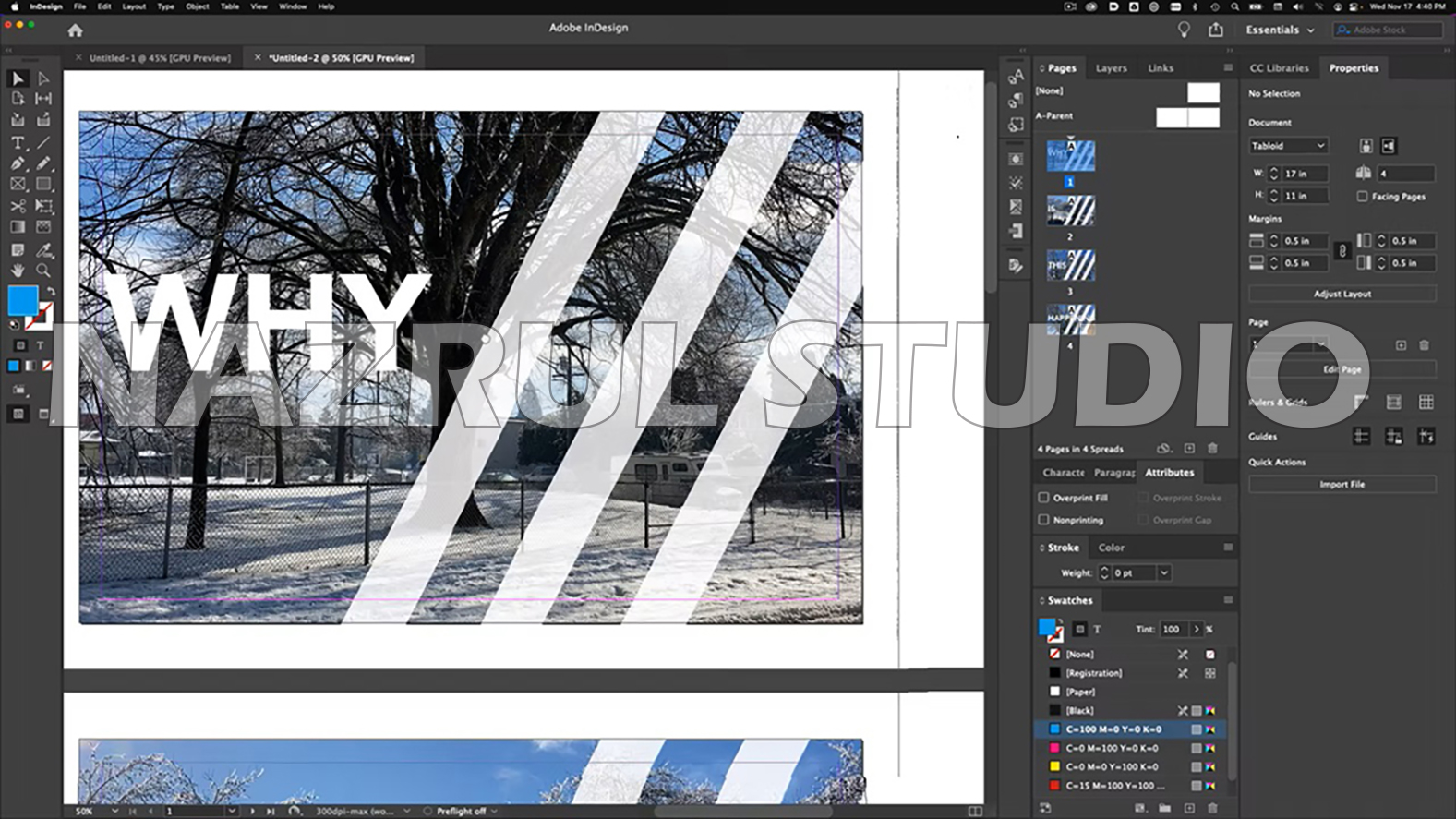
Task: Click the document Width field
Action: tap(1305, 174)
